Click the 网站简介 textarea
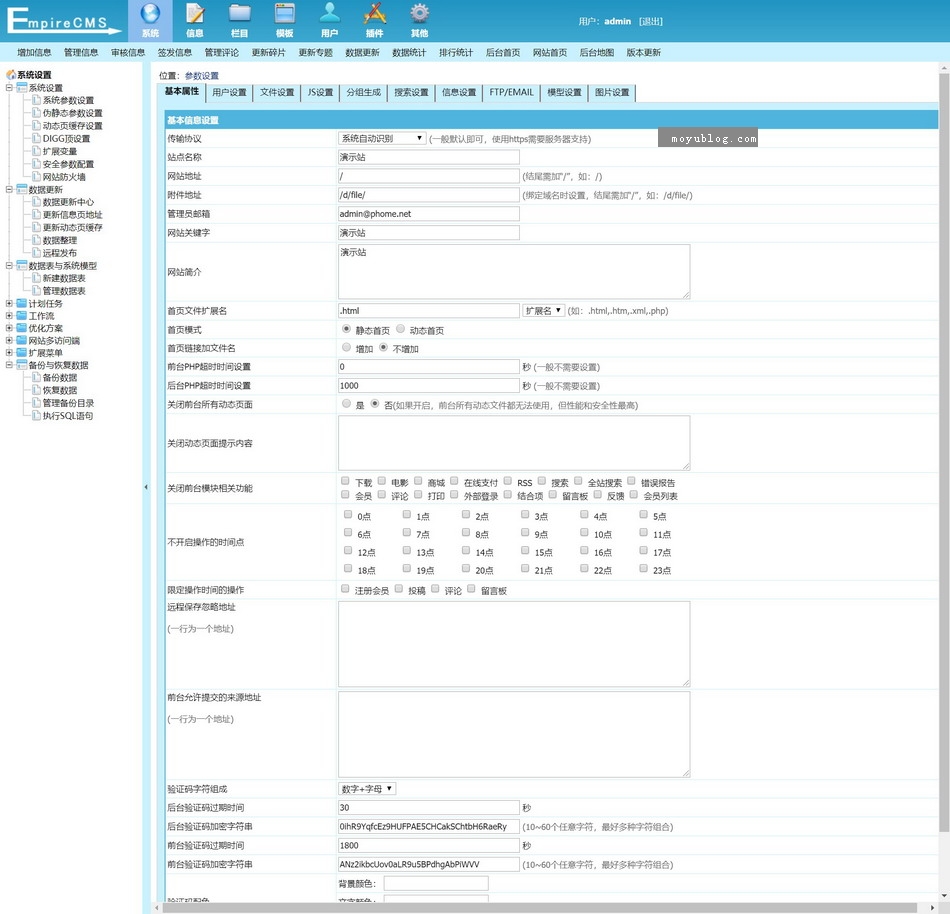Viewport: 950px width, 914px height. tap(514, 271)
